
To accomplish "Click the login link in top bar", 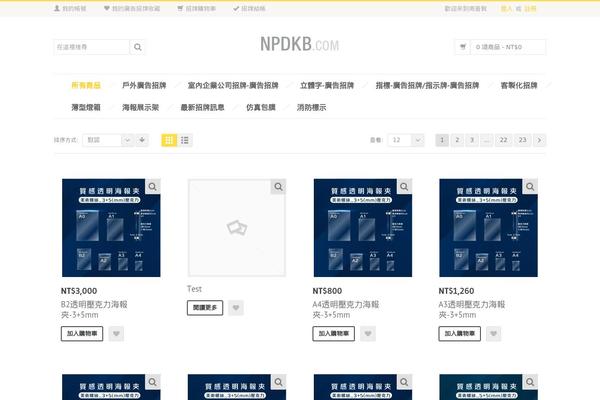I will pos(506,8).
